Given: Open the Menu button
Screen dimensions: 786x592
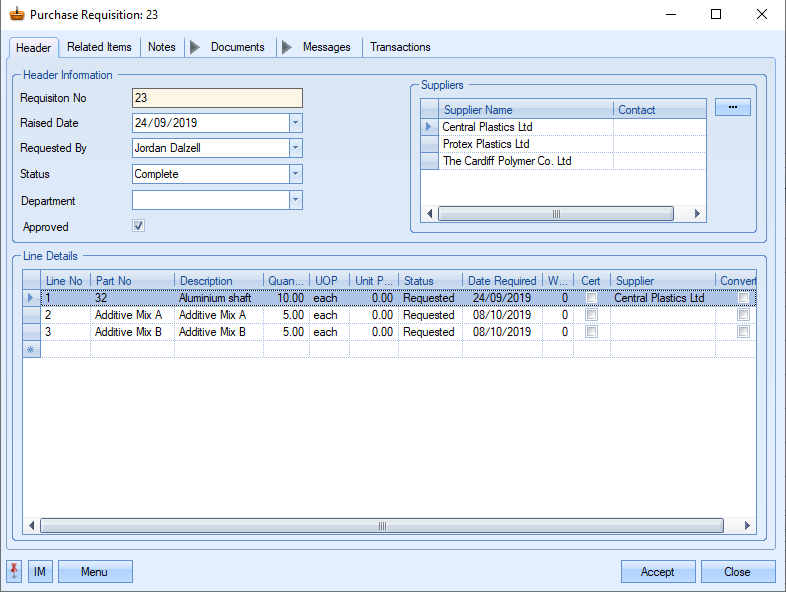Looking at the screenshot, I should tap(95, 571).
